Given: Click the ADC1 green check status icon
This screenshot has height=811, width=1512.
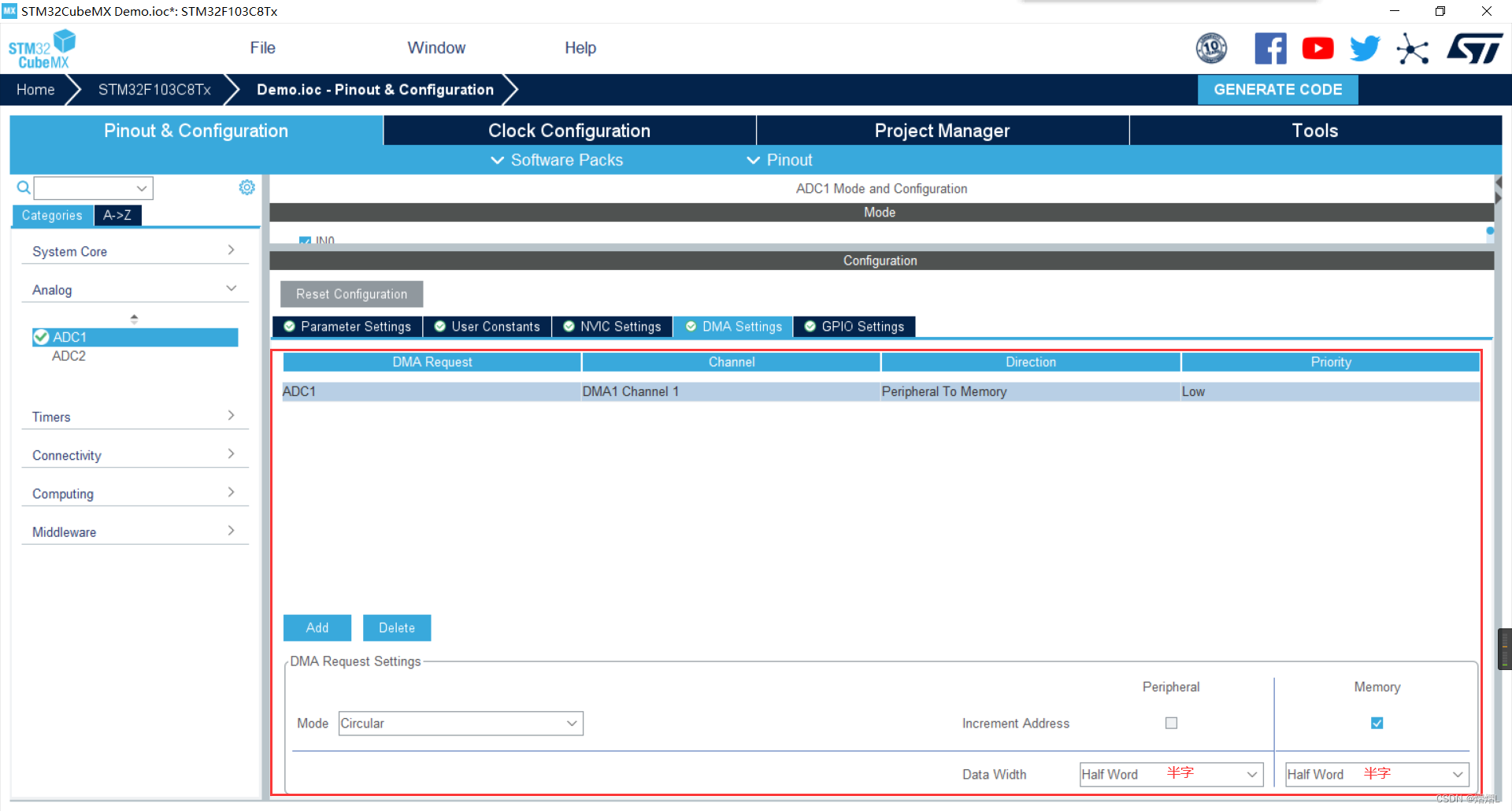Looking at the screenshot, I should 41,337.
